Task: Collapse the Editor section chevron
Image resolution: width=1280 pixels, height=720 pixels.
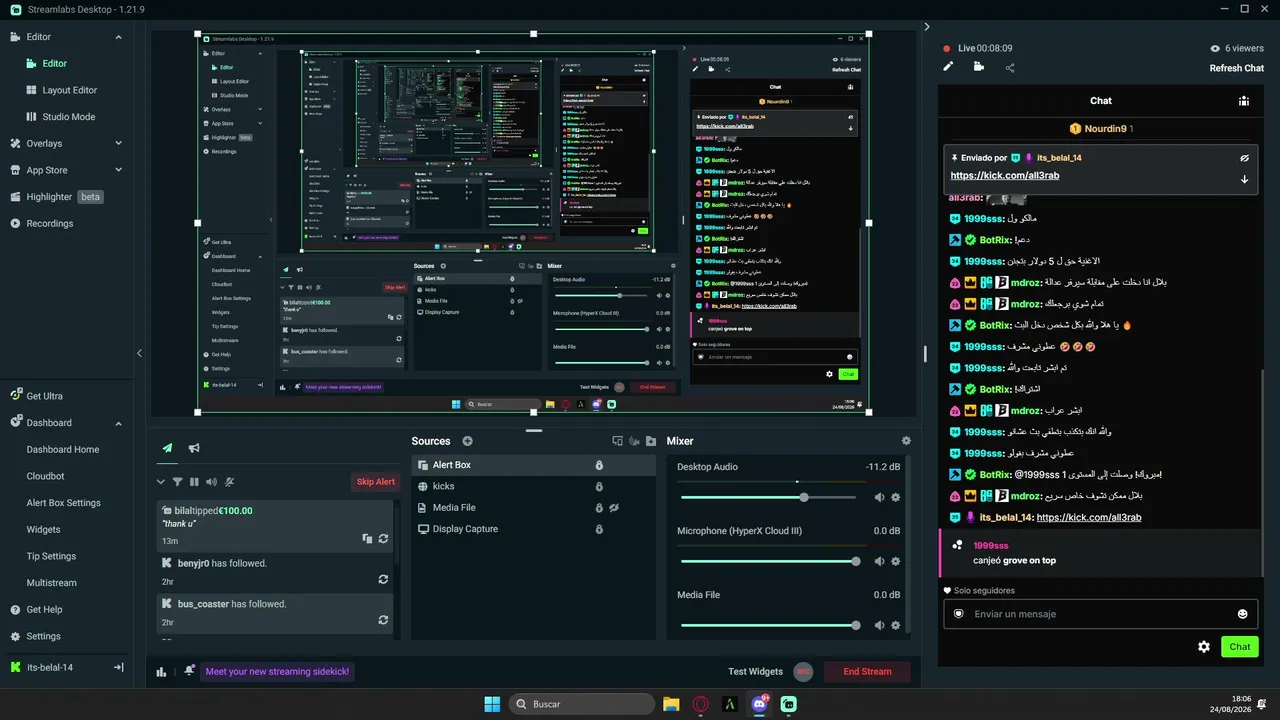Action: 118,37
